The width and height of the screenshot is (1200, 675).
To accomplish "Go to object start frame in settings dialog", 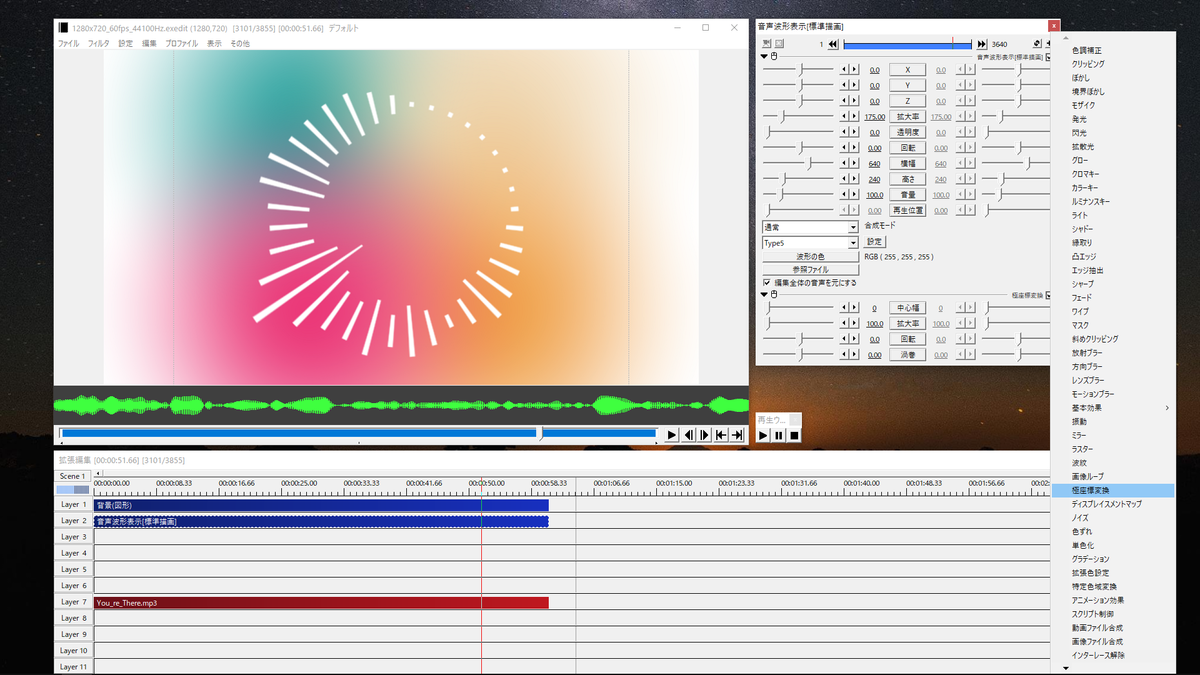I will tap(833, 44).
